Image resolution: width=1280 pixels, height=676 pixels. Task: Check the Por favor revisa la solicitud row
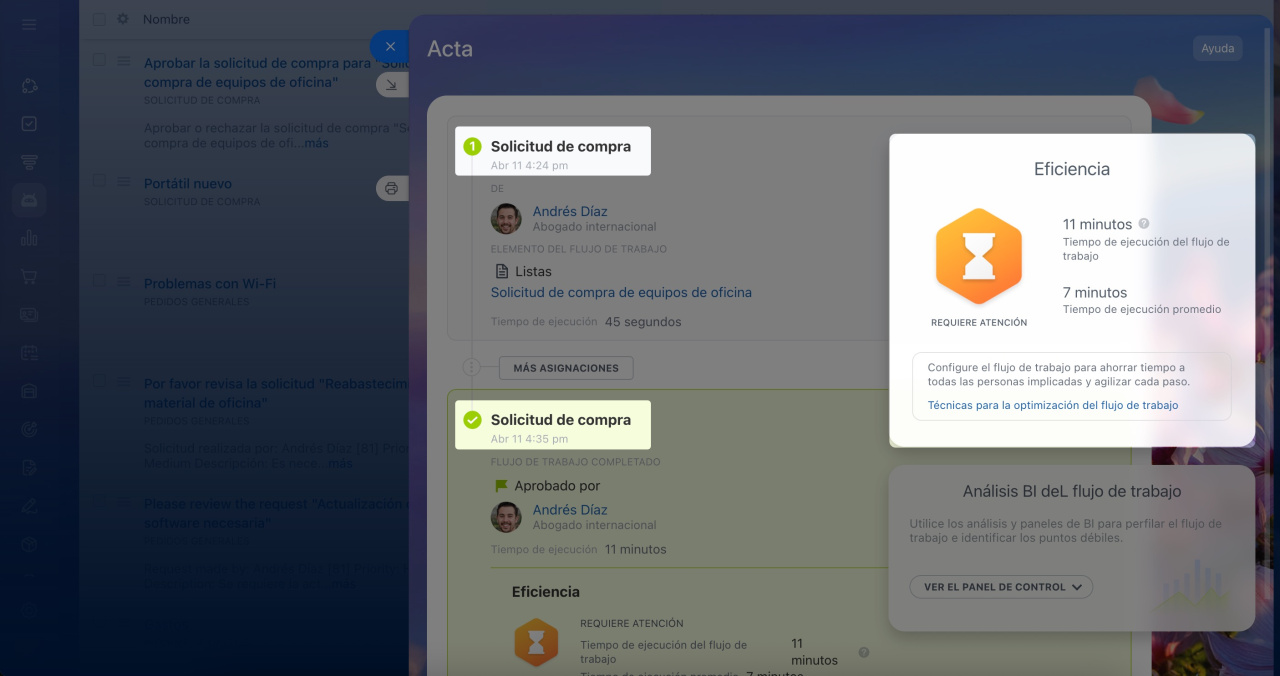[99, 381]
